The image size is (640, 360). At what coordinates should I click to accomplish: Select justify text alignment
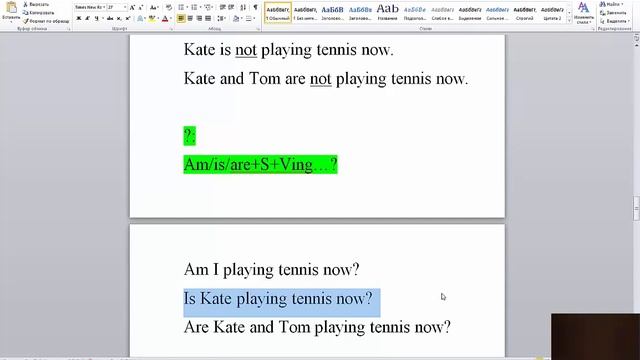(x=208, y=18)
